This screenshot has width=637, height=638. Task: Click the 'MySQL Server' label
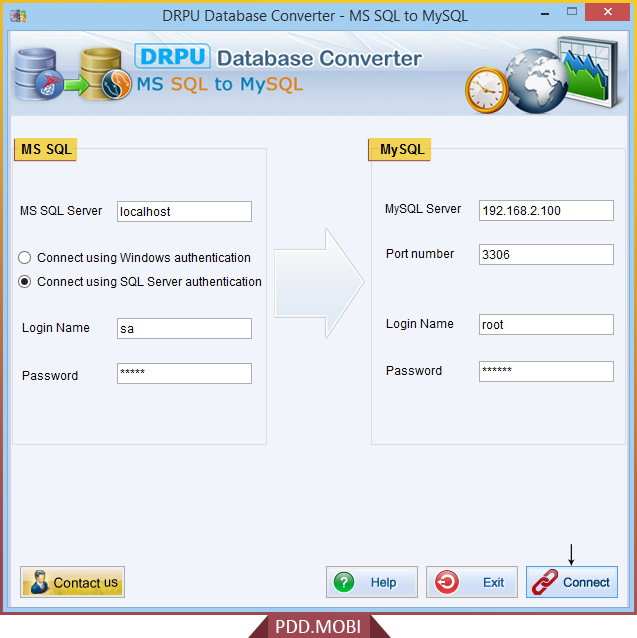[423, 209]
